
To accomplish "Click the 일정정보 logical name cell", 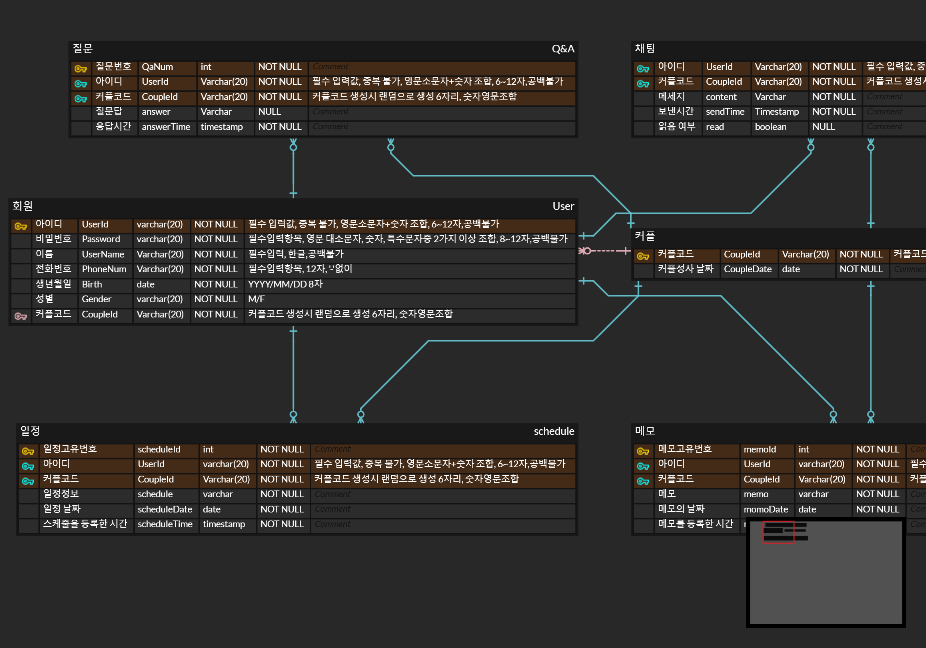I will click(86, 494).
